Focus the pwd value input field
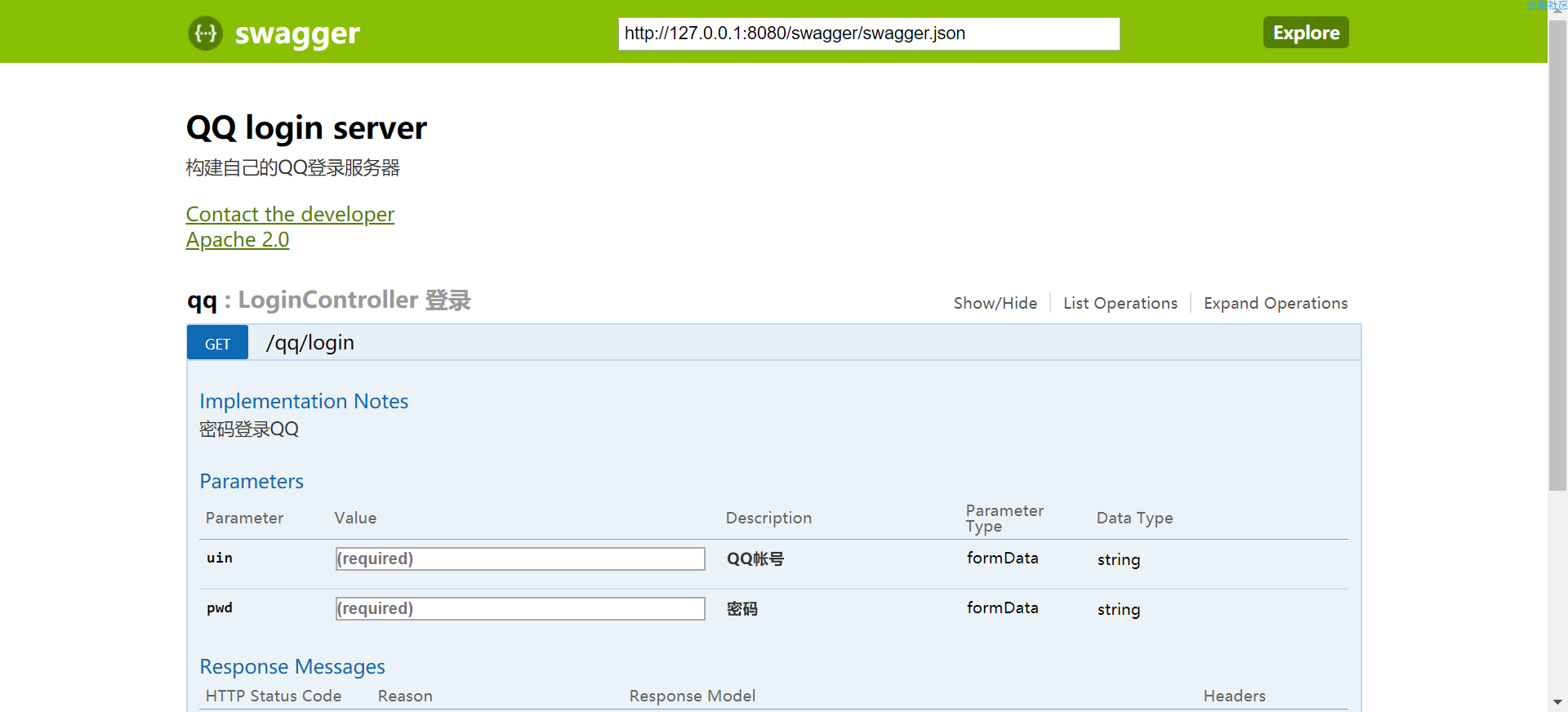The height and width of the screenshot is (712, 1568). 520,608
